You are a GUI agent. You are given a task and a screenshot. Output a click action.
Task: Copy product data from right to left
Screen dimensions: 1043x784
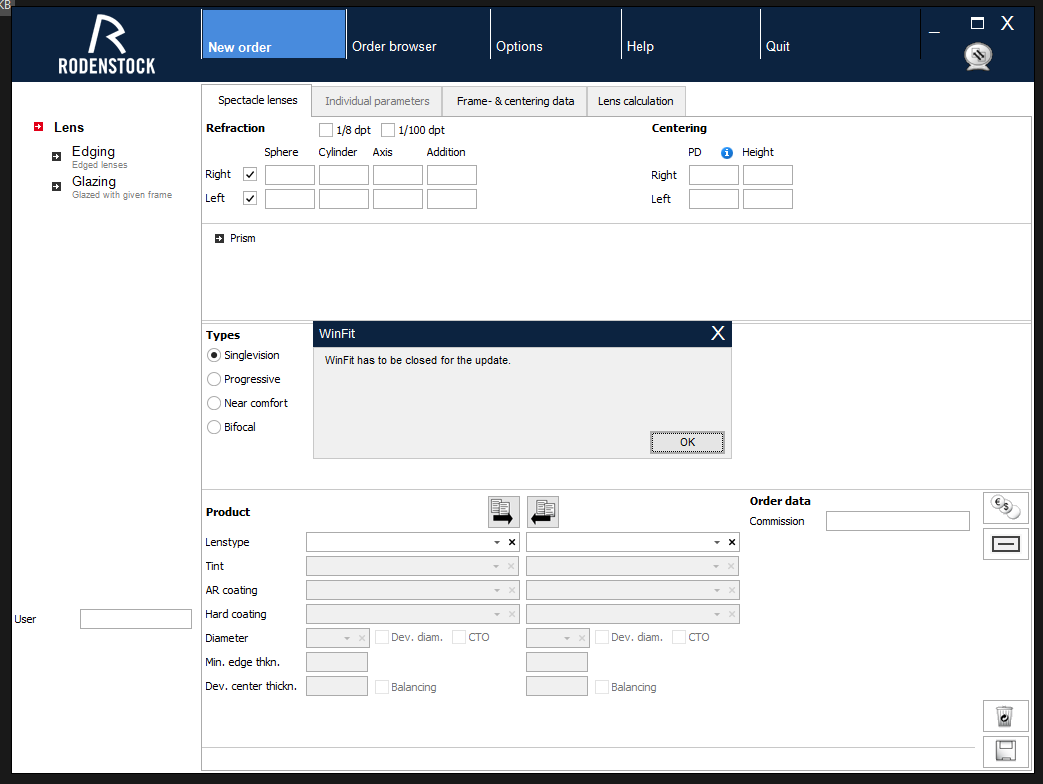click(x=543, y=511)
